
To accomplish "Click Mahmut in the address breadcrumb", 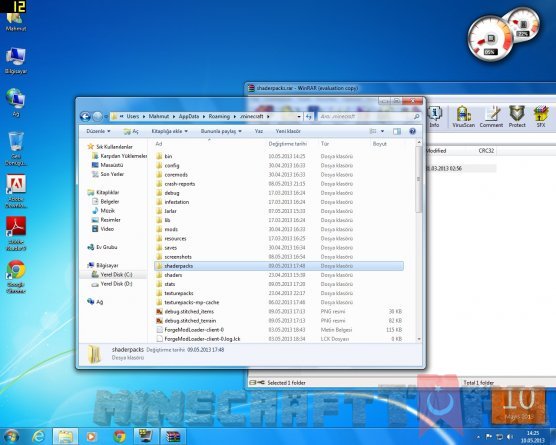I will tap(159, 116).
